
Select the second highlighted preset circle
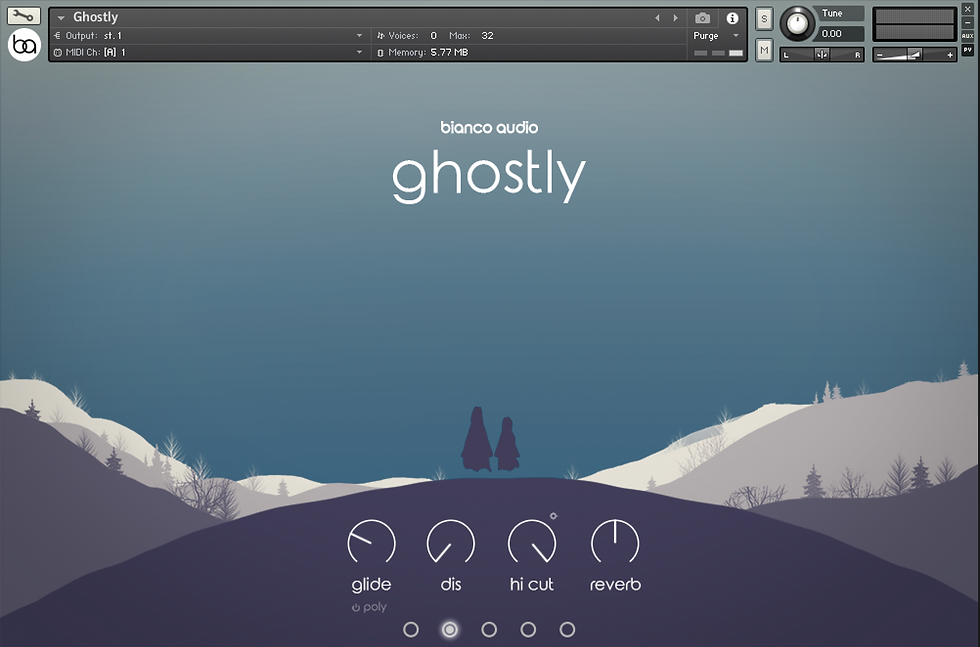[x=449, y=629]
